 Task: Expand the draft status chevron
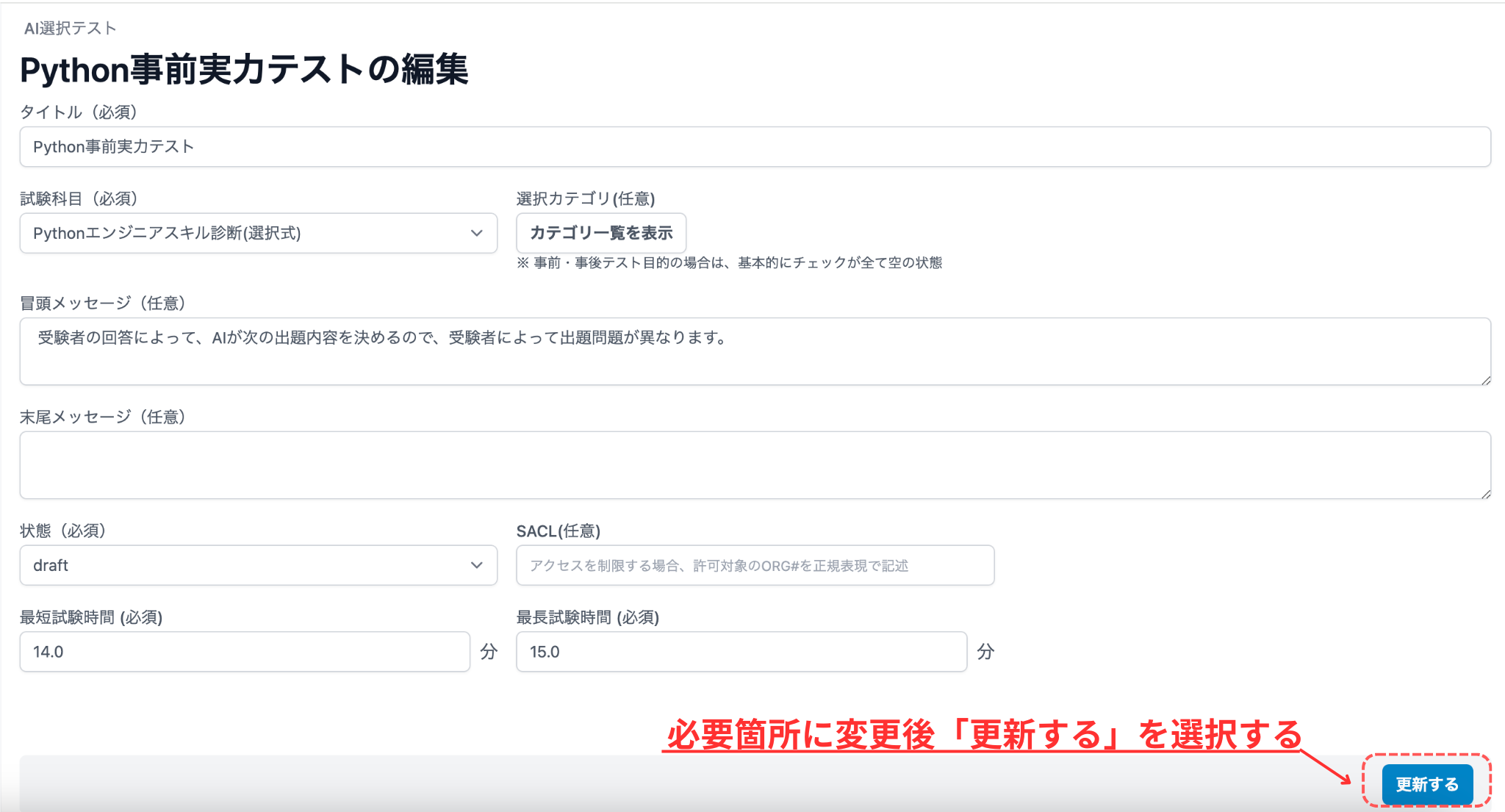tap(477, 565)
